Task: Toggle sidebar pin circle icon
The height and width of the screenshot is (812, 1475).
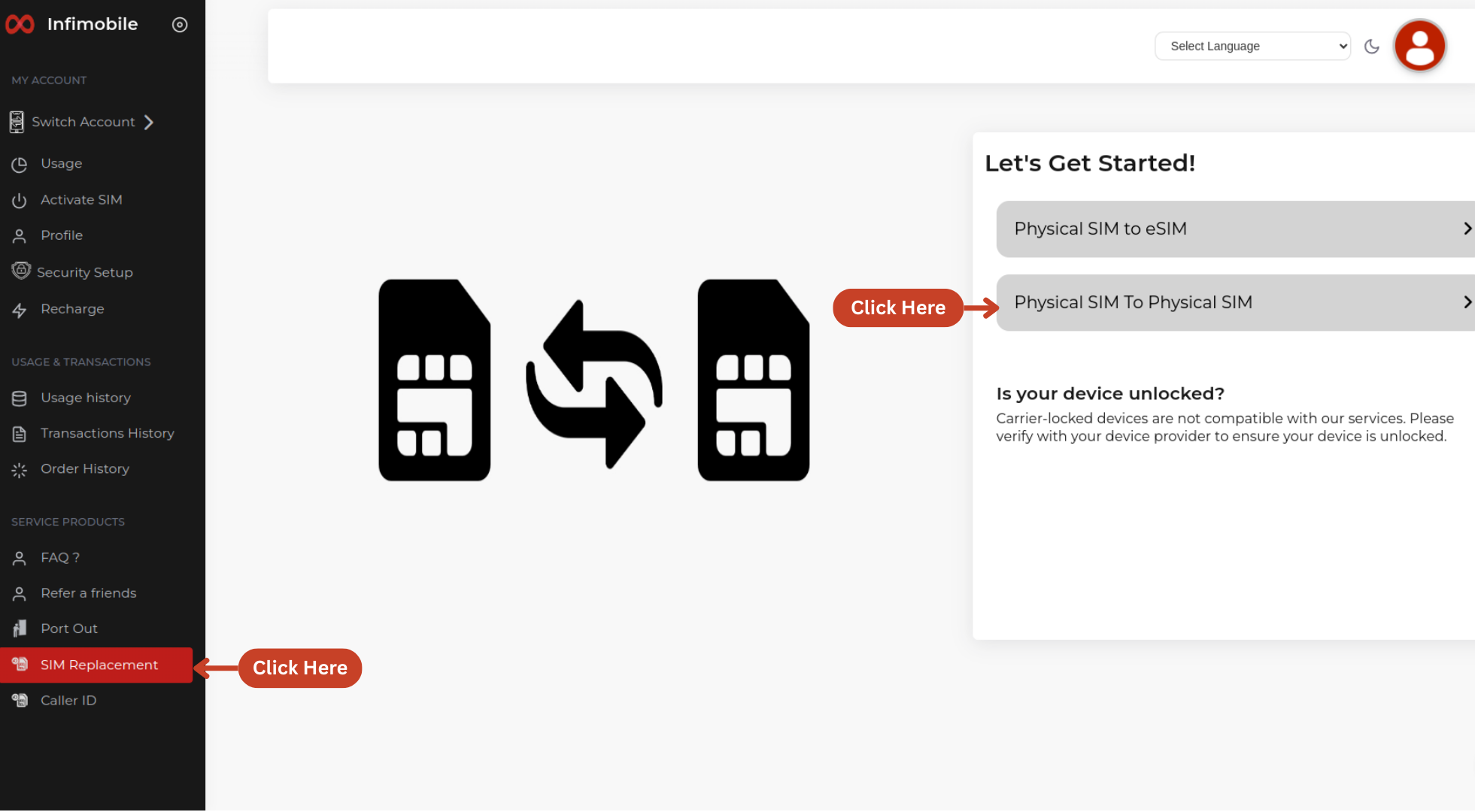Action: pyautogui.click(x=179, y=25)
